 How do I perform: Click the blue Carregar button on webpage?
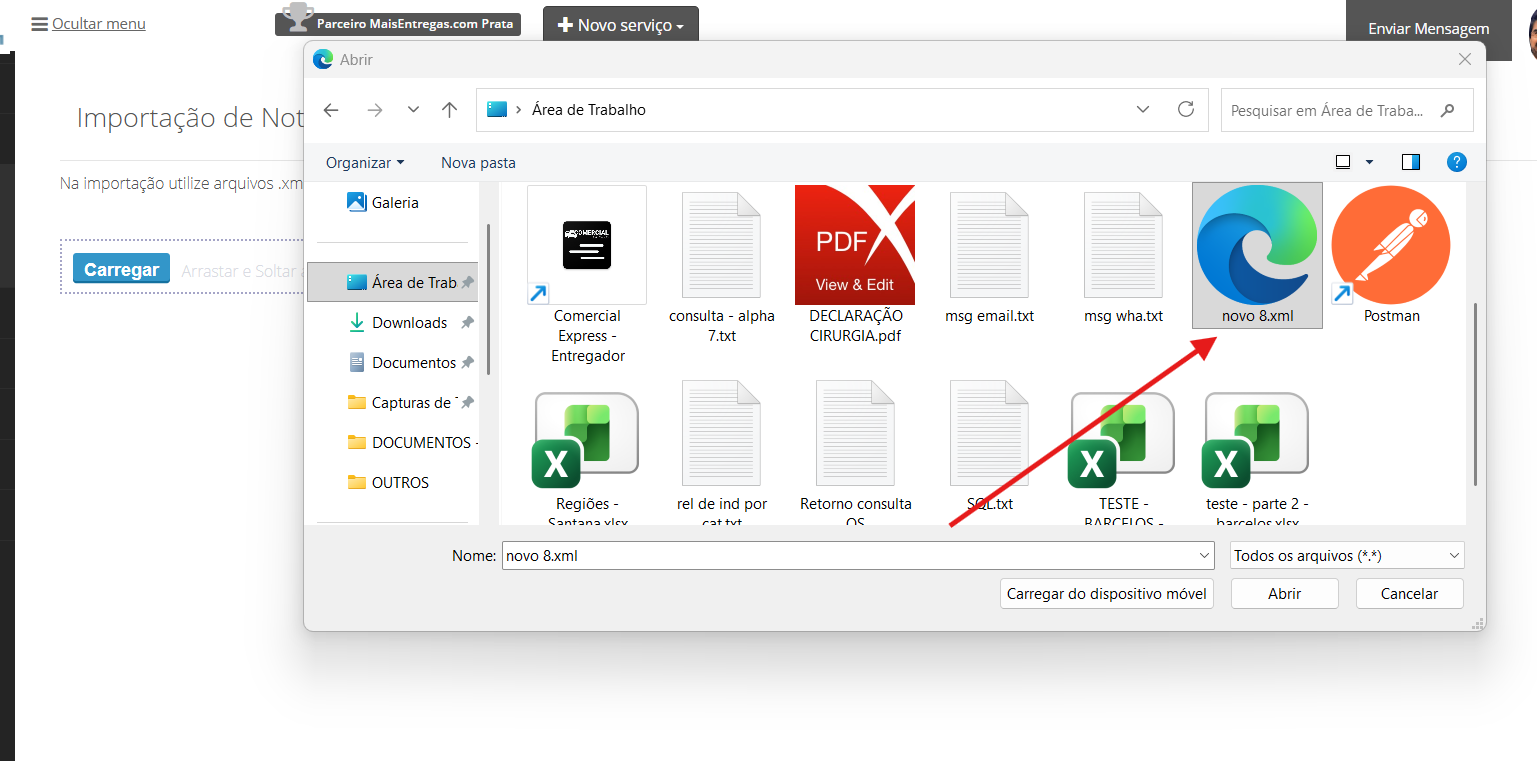pyautogui.click(x=121, y=269)
